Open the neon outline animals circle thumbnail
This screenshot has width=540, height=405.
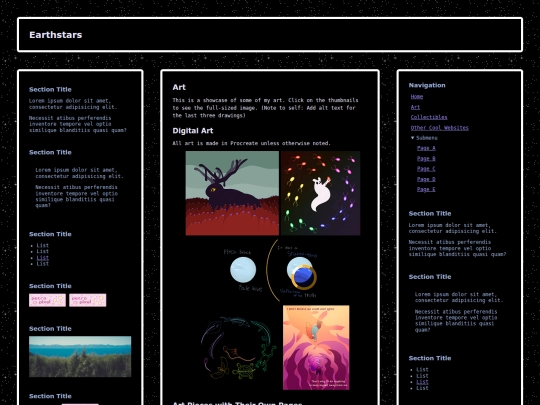238,348
